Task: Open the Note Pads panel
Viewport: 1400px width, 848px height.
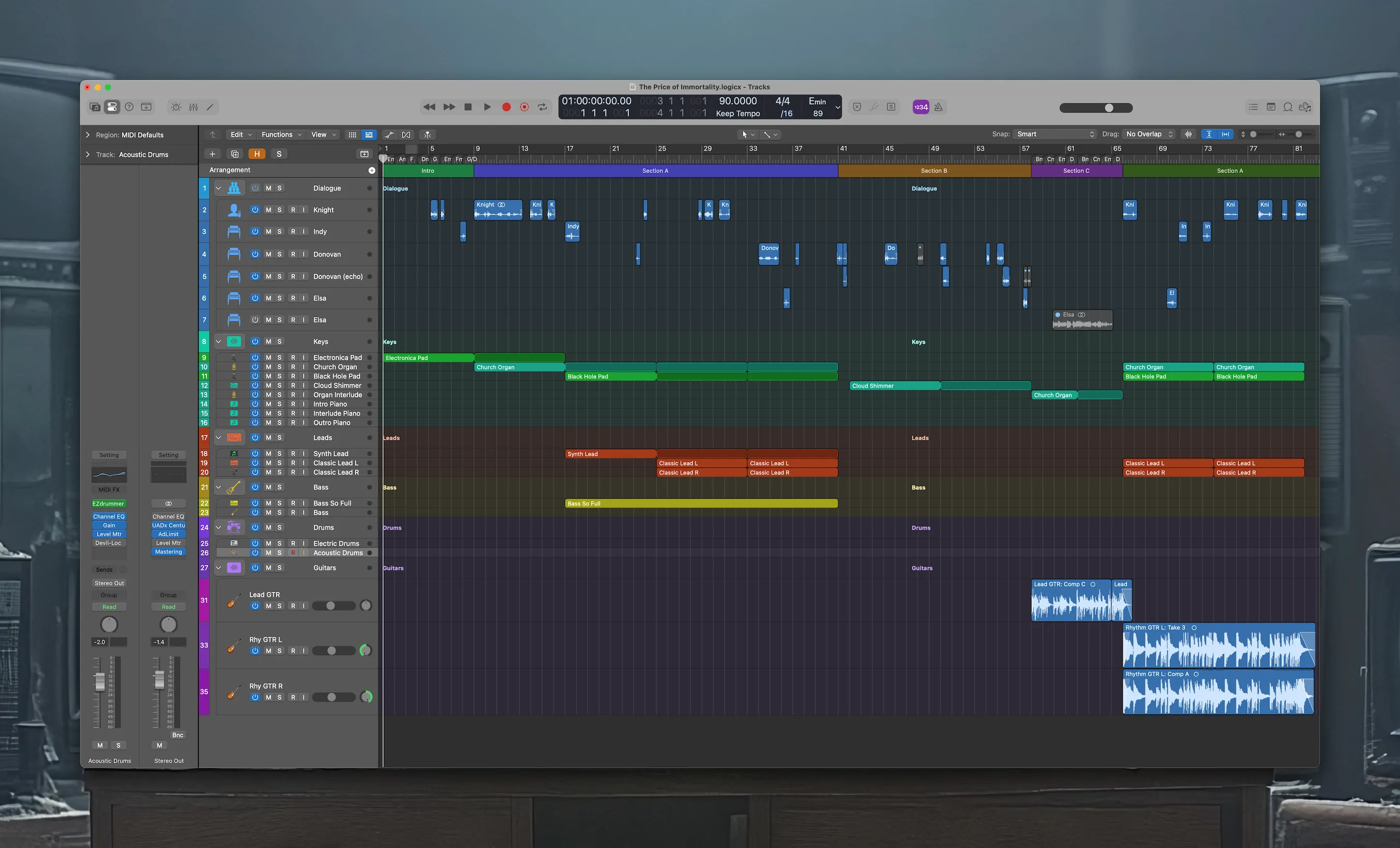Action: 1270,107
